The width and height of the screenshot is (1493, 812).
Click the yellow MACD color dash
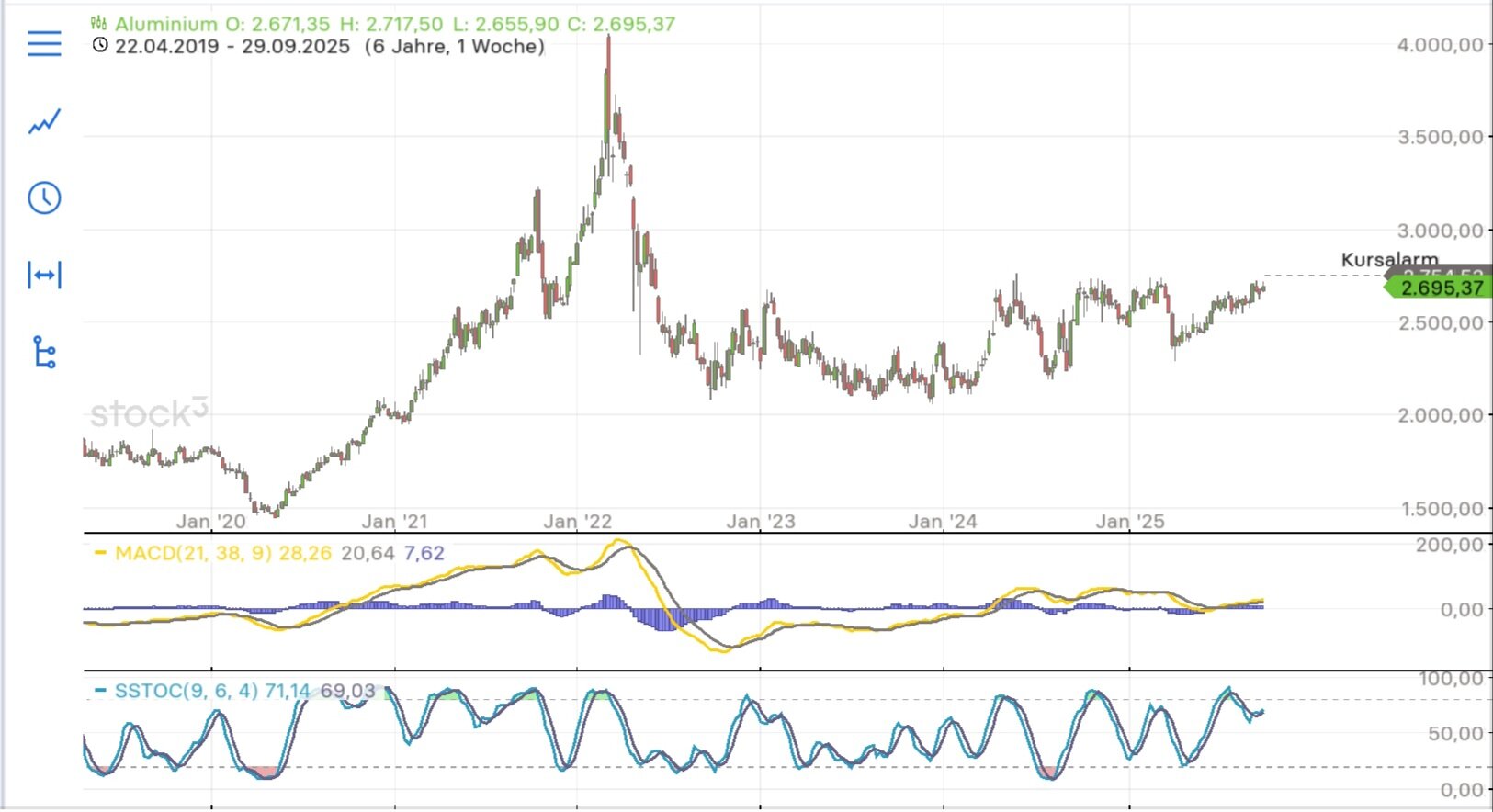(x=101, y=553)
